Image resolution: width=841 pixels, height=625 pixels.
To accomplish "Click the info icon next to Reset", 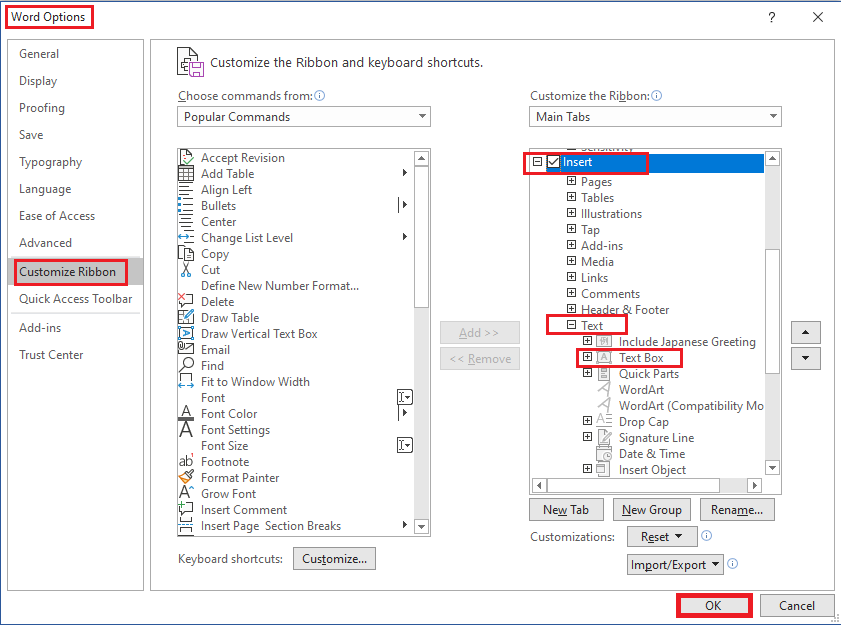I will (707, 535).
